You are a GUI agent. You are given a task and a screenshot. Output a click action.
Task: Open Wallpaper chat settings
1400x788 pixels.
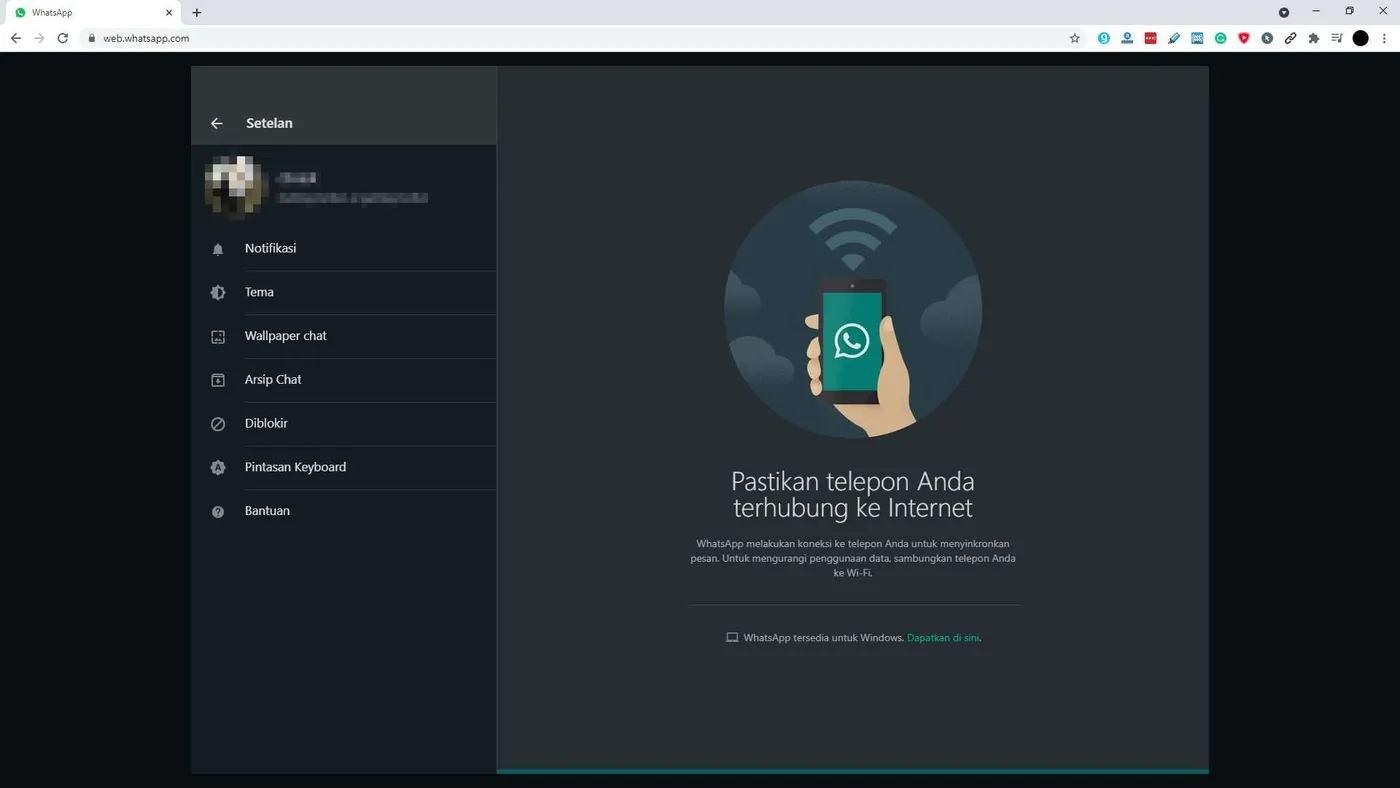[344, 336]
